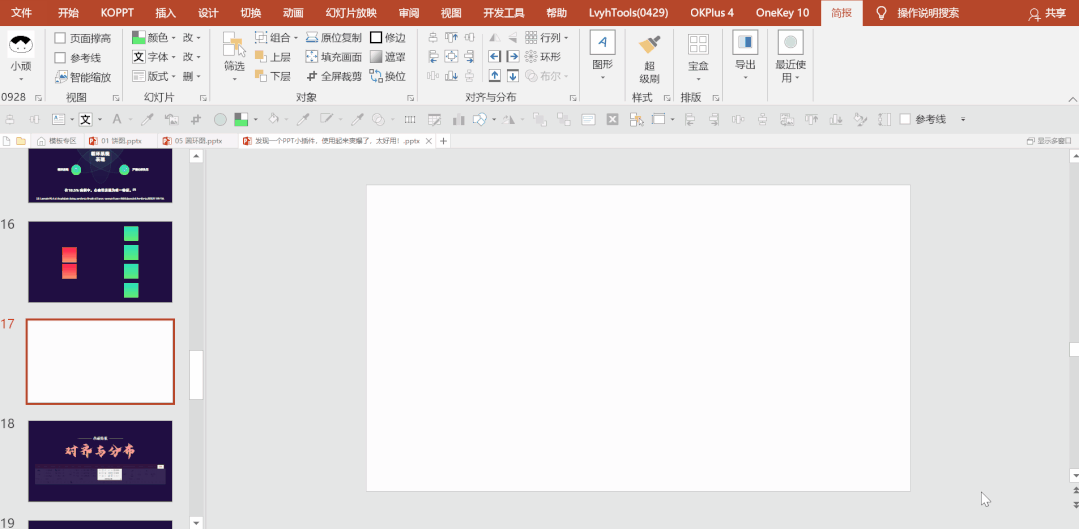Click the 填充画面 fill canvas icon
The height and width of the screenshot is (529, 1079).
coord(312,57)
